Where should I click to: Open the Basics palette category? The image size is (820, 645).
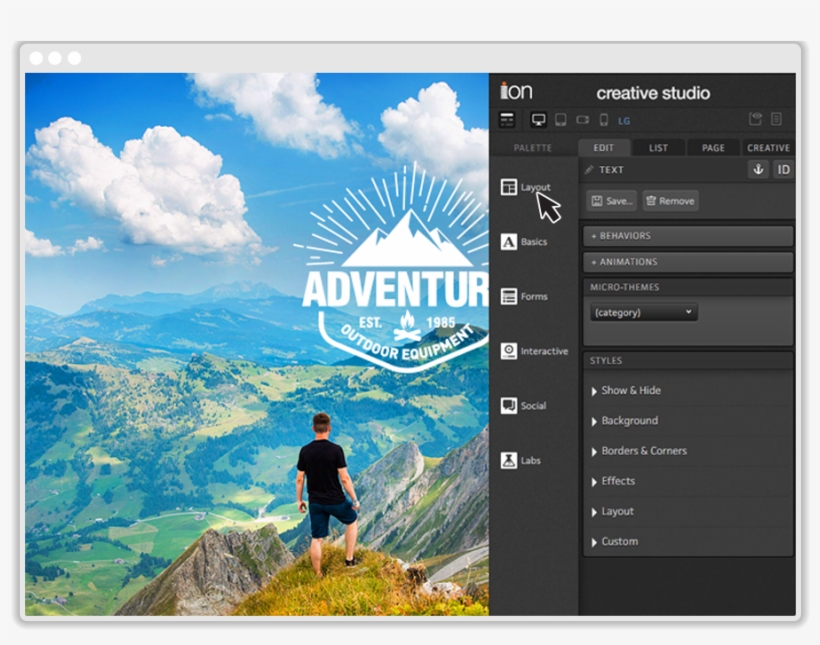pos(524,242)
